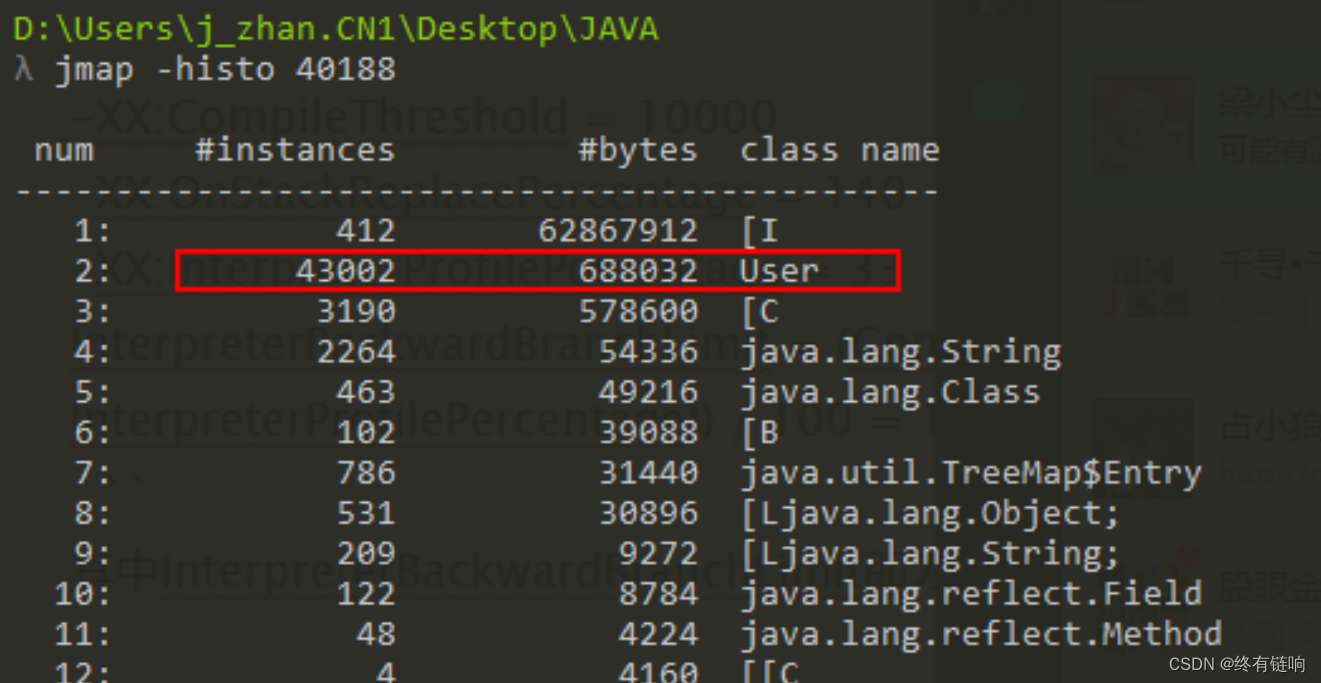
Task: Click the [Ljava.lang.String; class name
Action: 930,553
